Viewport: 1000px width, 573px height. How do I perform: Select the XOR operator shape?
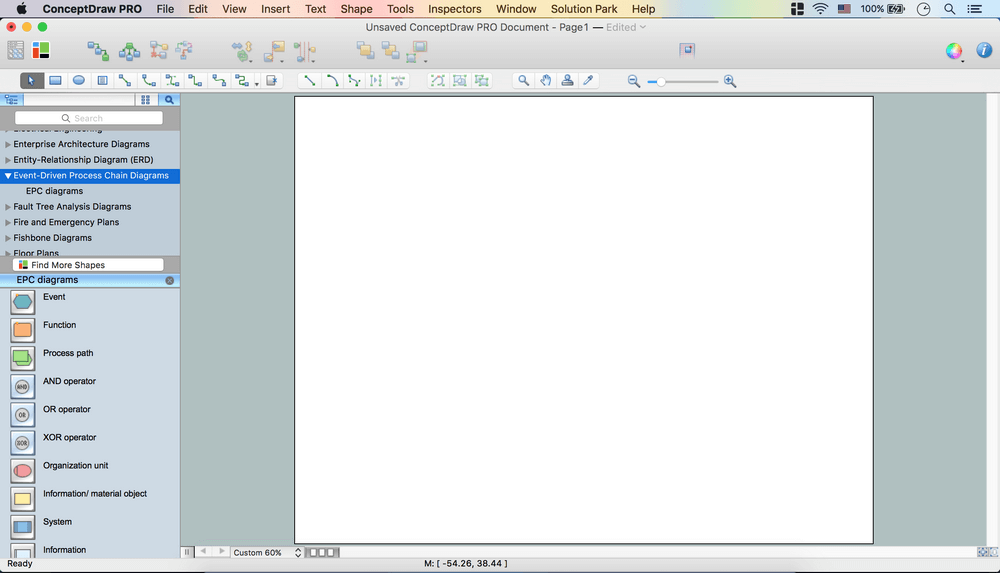22,441
